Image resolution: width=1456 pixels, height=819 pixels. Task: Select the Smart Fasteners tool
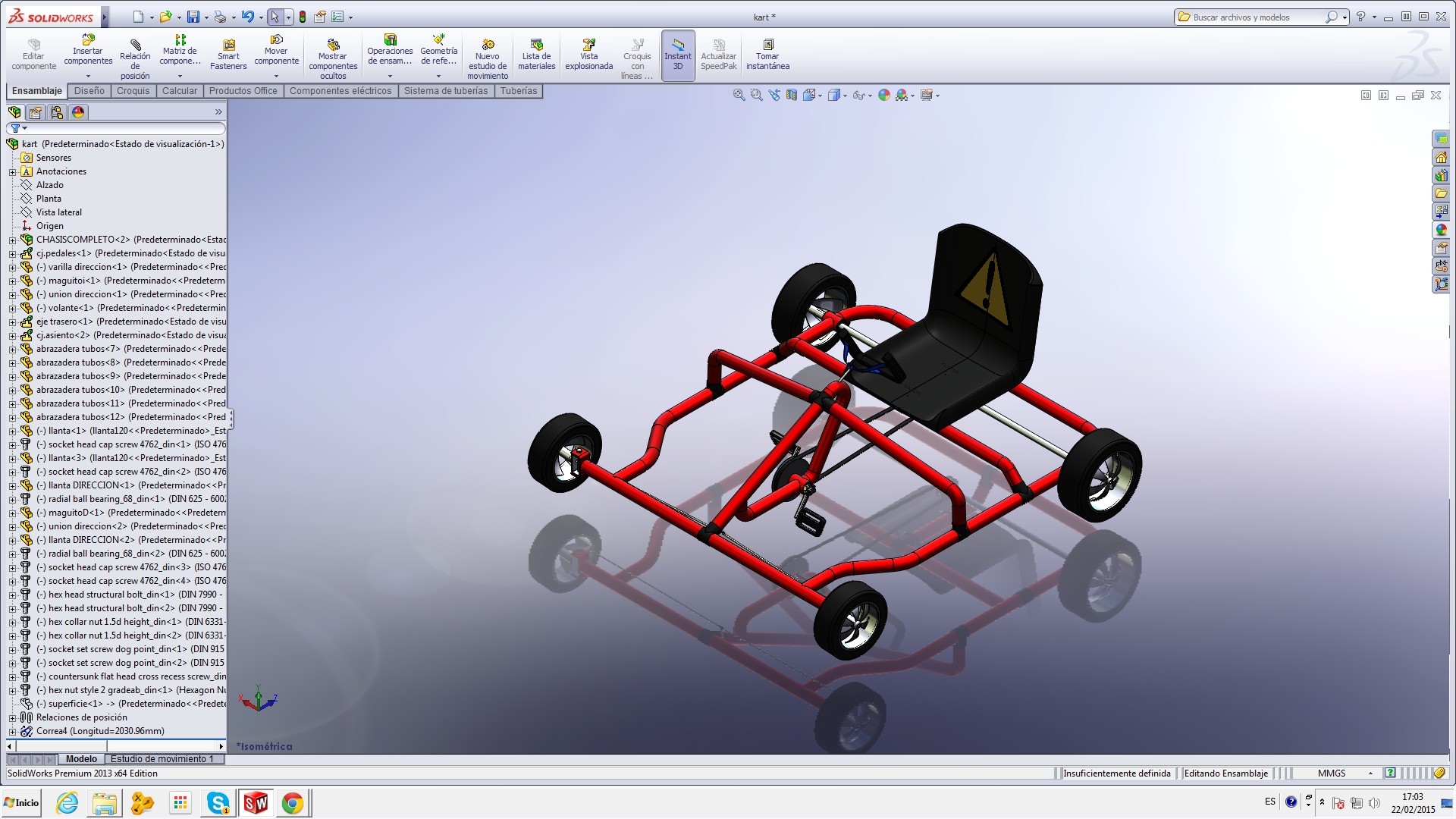click(228, 45)
